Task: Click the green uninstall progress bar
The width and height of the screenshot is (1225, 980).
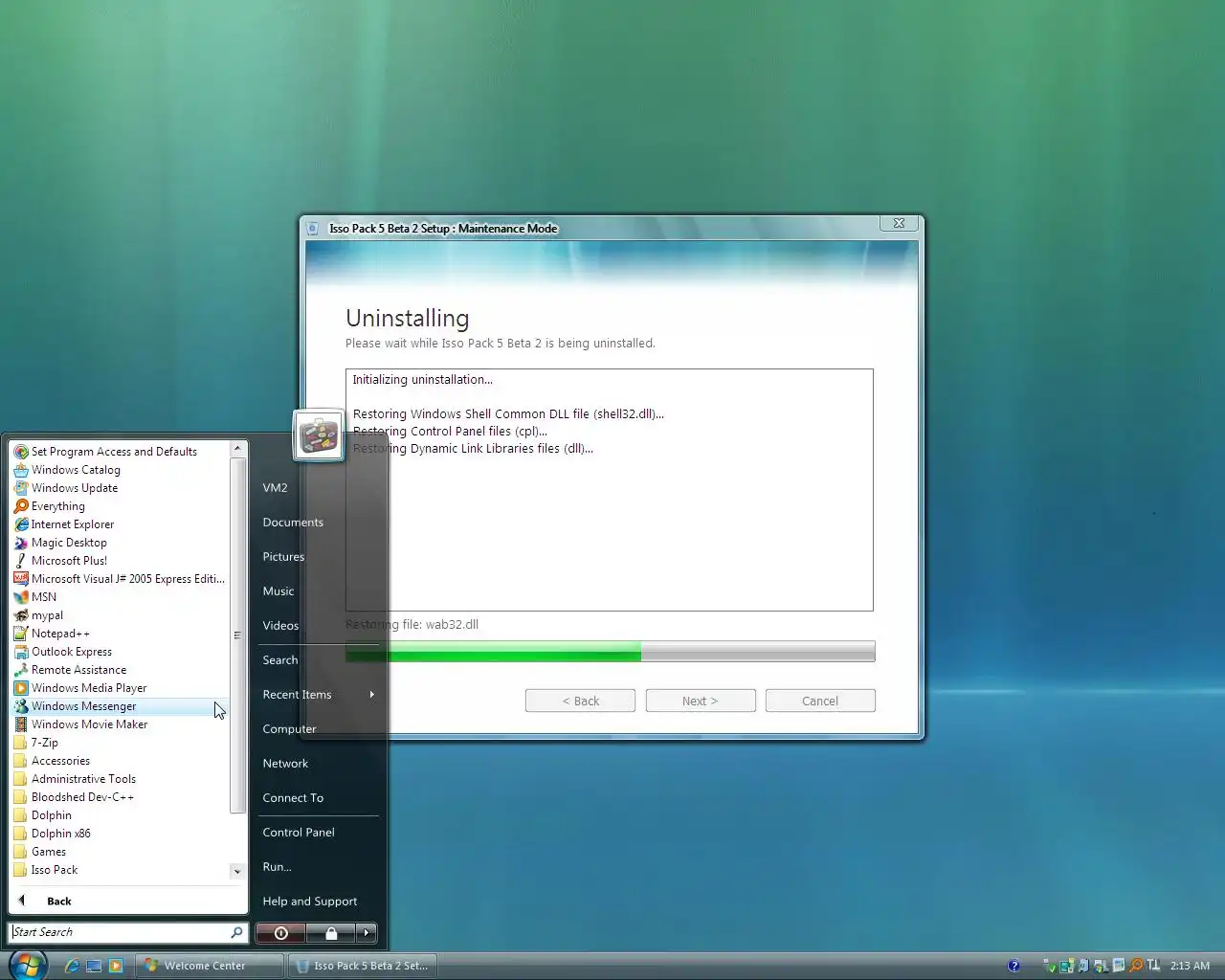Action: 610,652
